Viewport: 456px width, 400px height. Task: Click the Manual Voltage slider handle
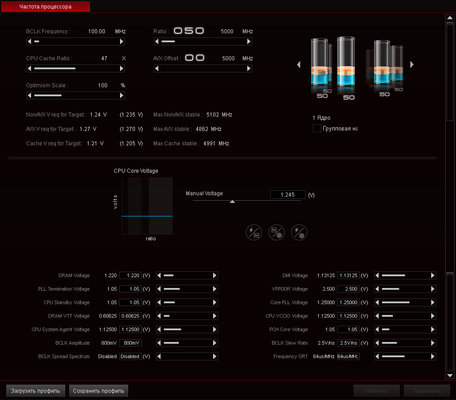coord(232,202)
